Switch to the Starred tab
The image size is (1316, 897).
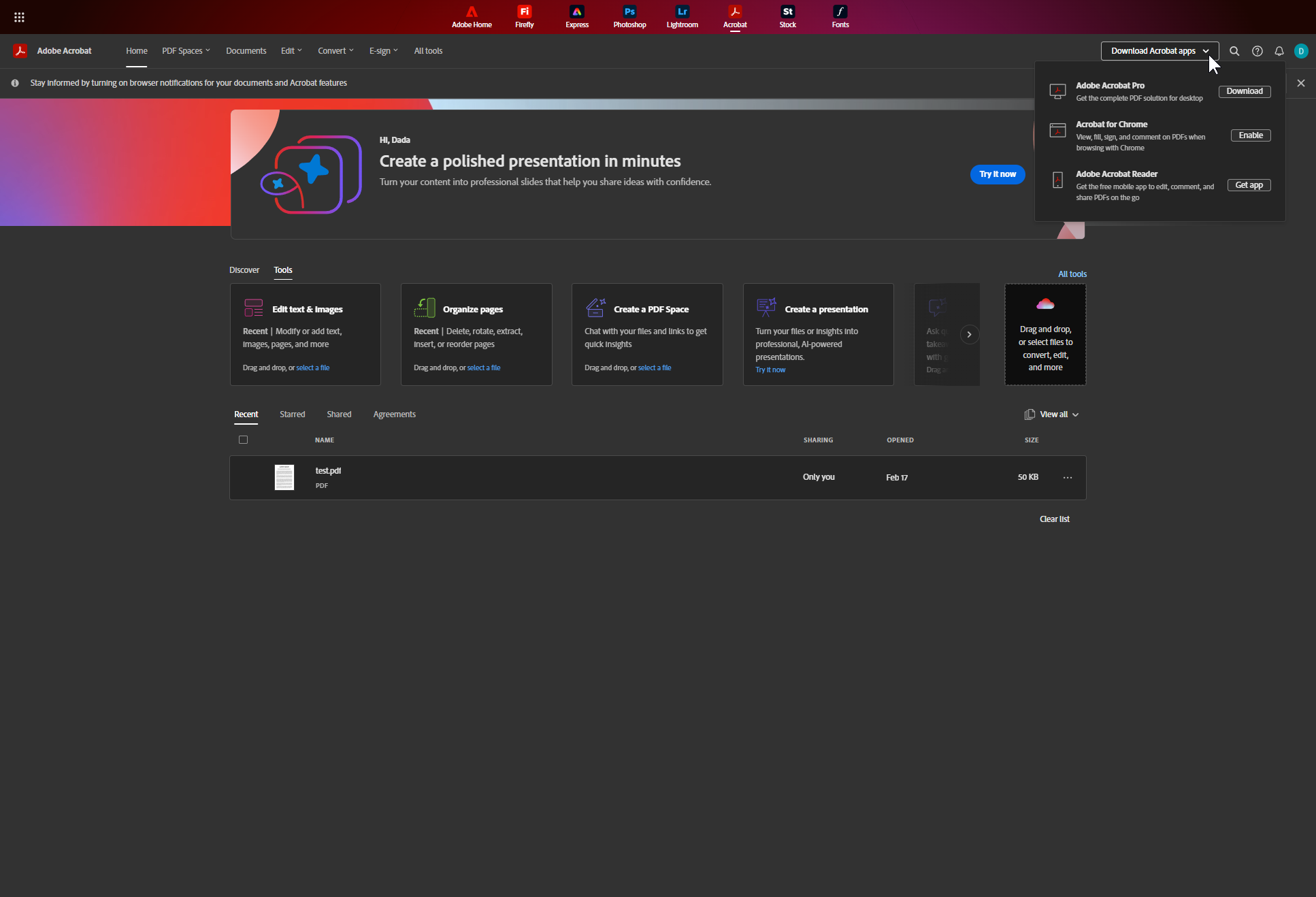(292, 414)
